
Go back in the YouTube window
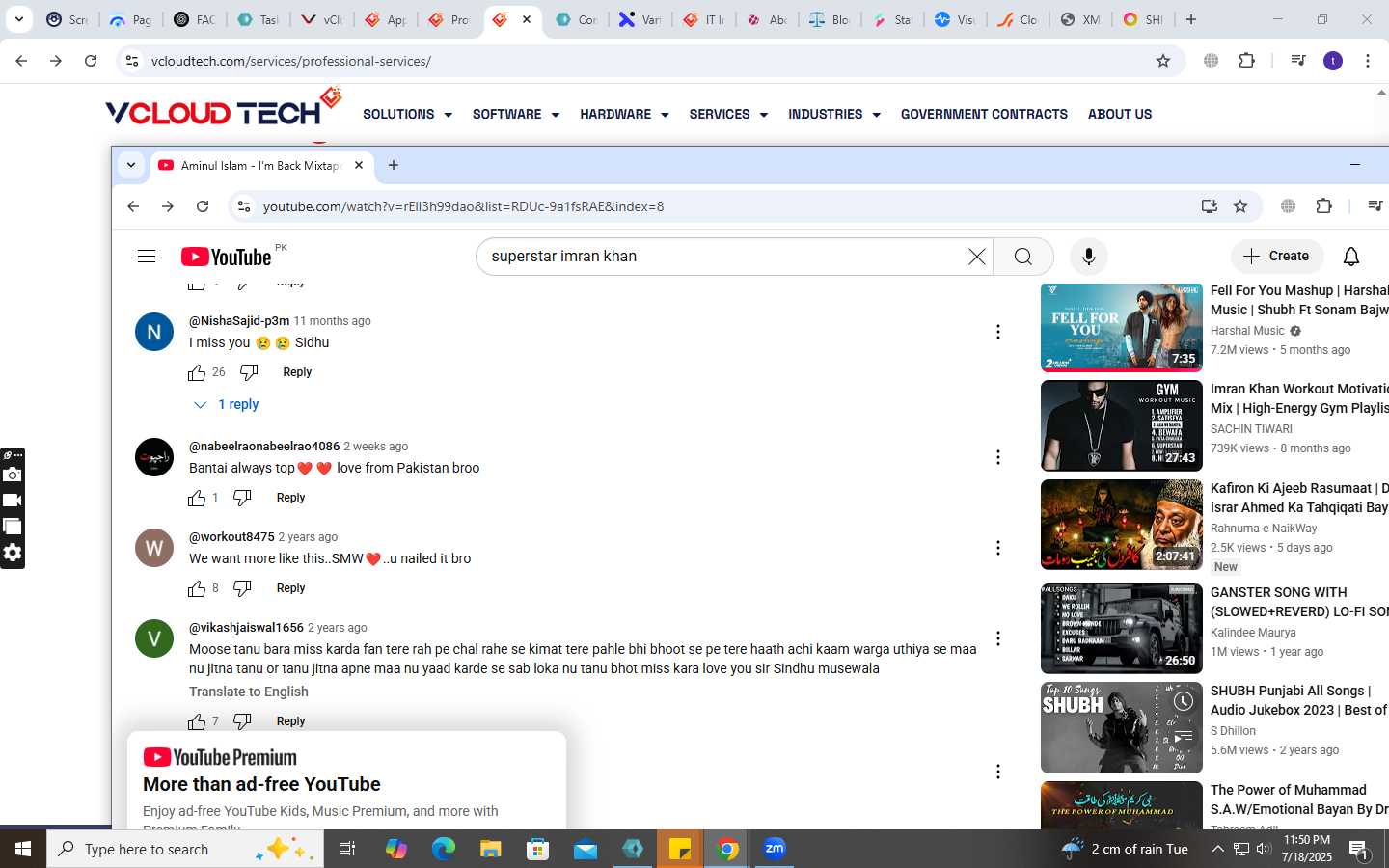click(133, 206)
